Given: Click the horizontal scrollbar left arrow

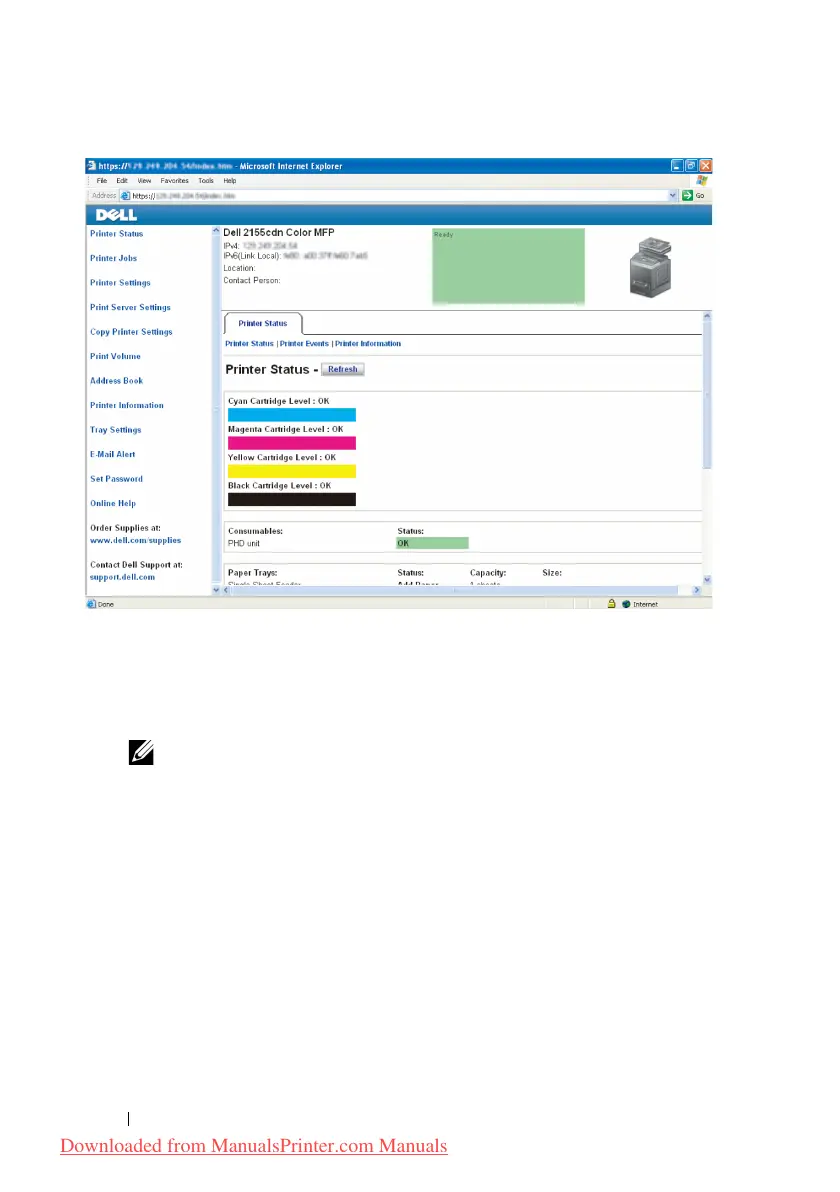Looking at the screenshot, I should pos(226,590).
